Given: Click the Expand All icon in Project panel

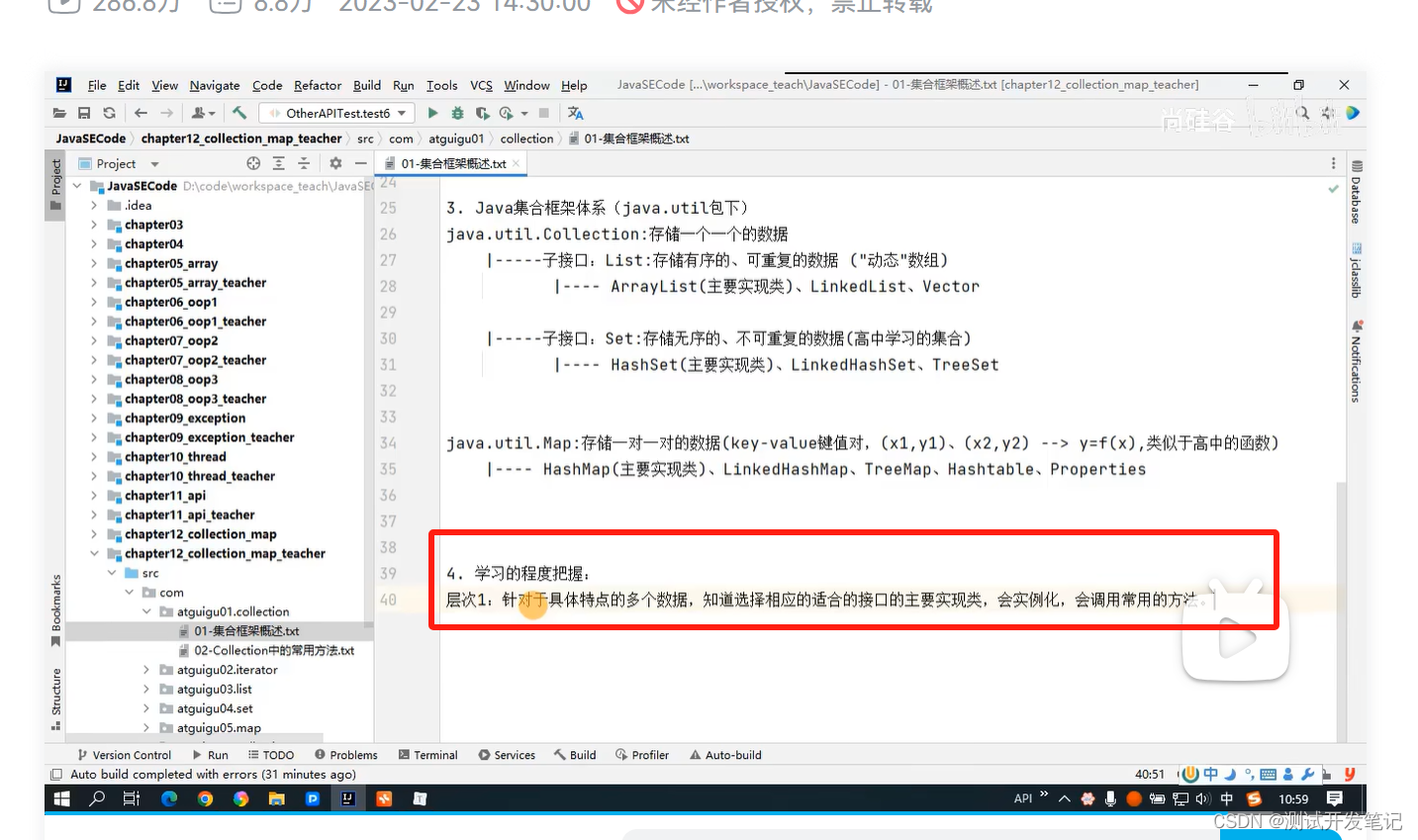Looking at the screenshot, I should tap(279, 163).
